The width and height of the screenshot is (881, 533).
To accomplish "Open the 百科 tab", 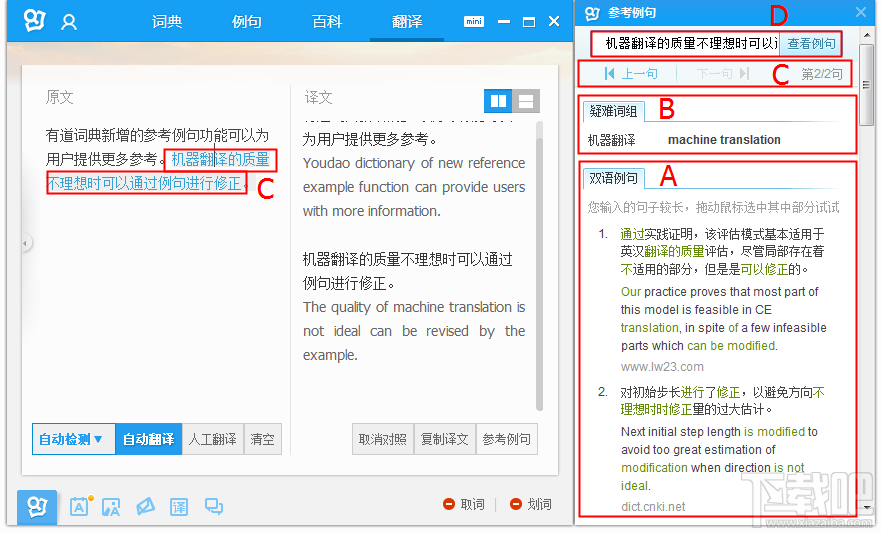I will tap(327, 22).
